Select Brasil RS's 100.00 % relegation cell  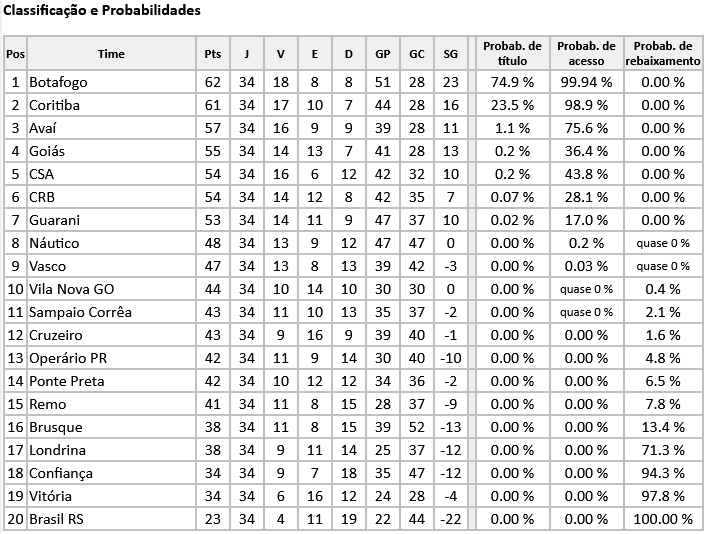point(663,519)
